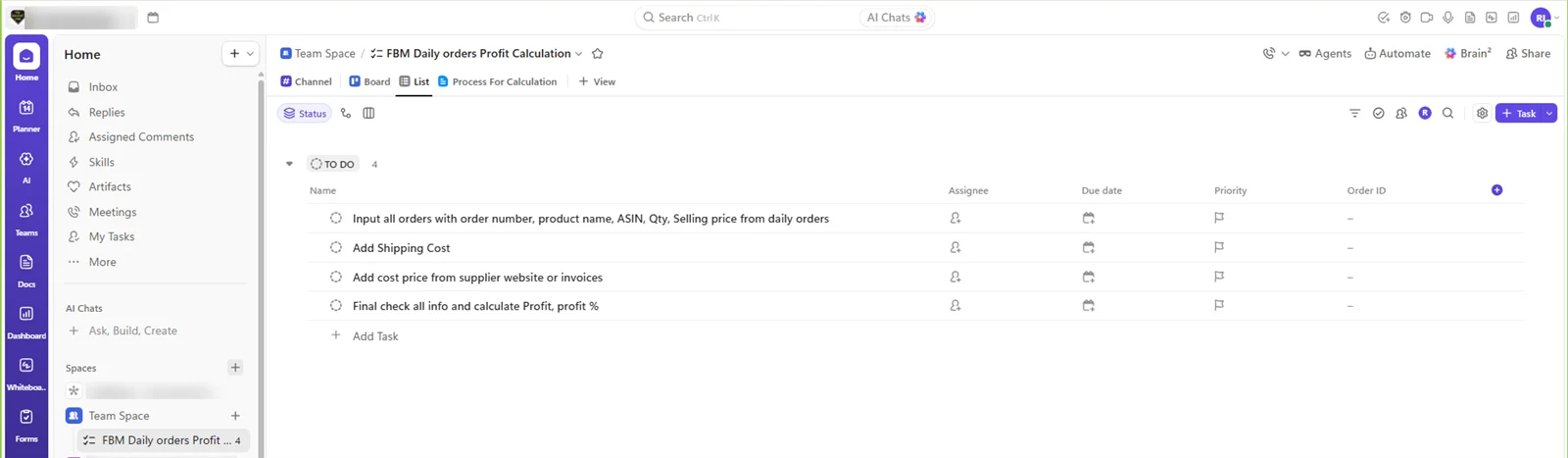This screenshot has width=1568, height=458.
Task: Toggle closed tasks checkmark icon
Action: click(x=1378, y=114)
